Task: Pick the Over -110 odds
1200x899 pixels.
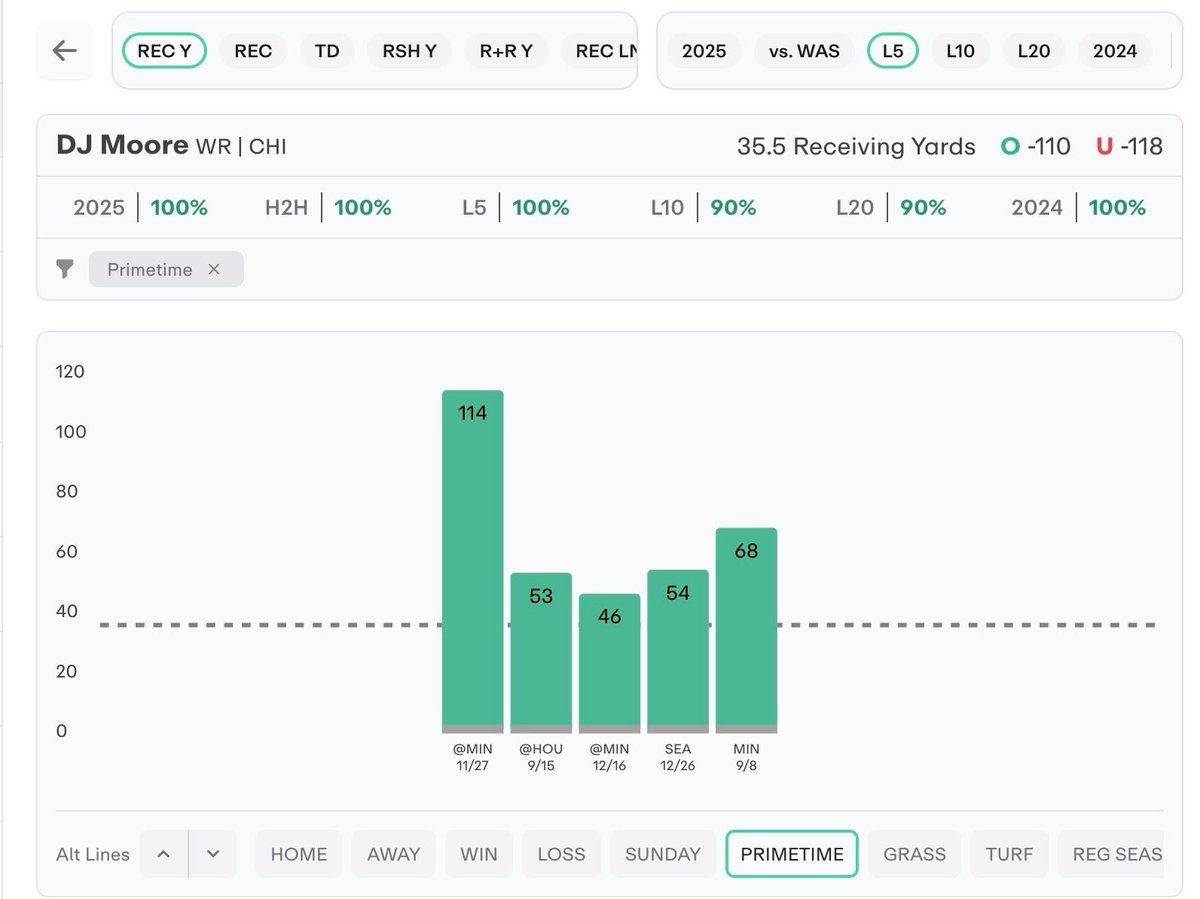Action: [x=1036, y=146]
